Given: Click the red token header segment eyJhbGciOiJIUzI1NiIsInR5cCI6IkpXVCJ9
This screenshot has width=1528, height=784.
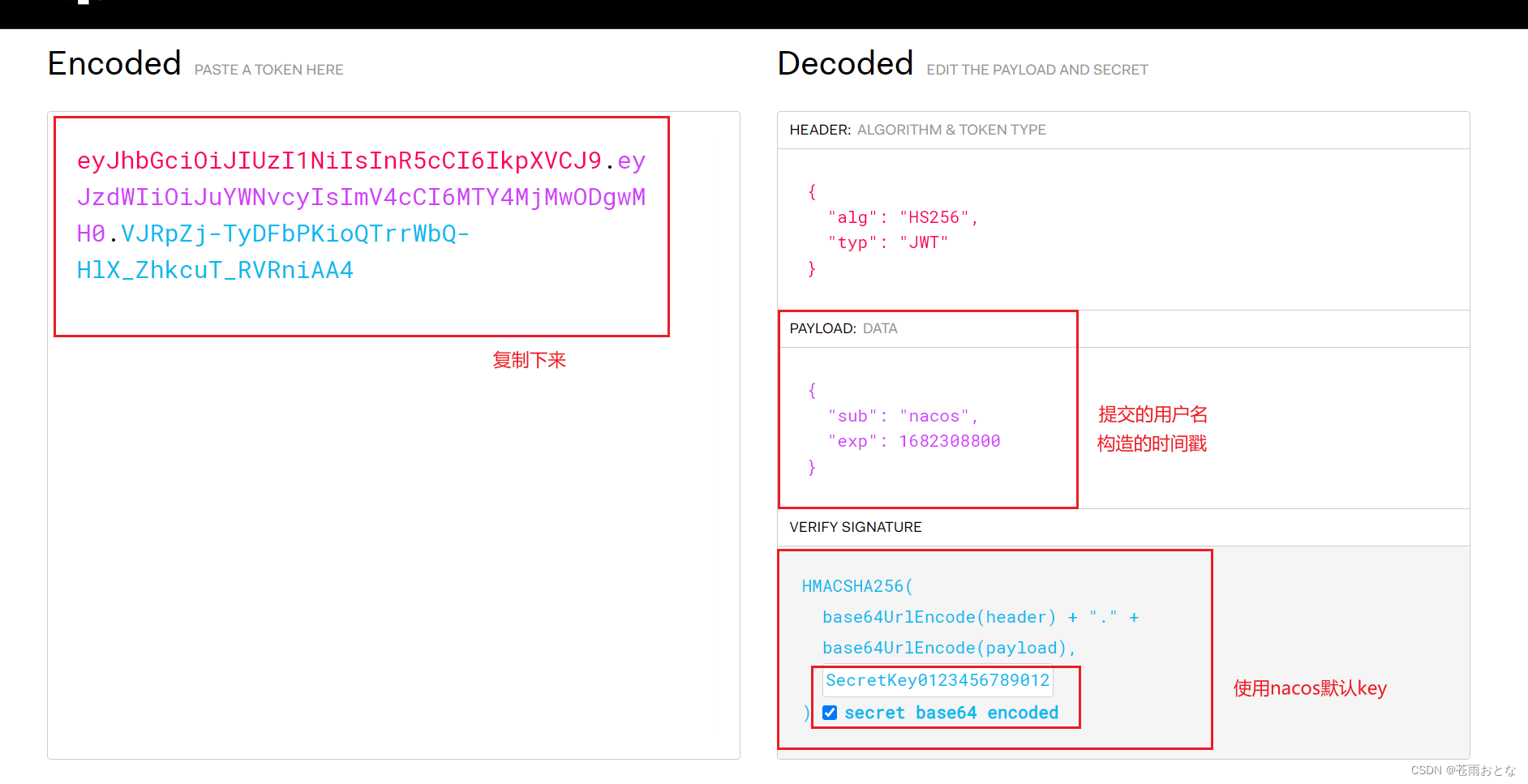Looking at the screenshot, I should (x=339, y=161).
